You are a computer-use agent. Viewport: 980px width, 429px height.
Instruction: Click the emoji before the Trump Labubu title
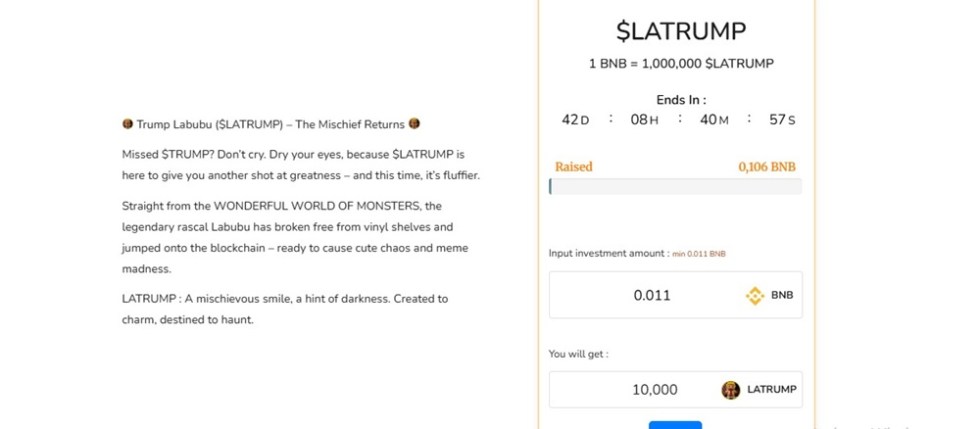(x=127, y=125)
